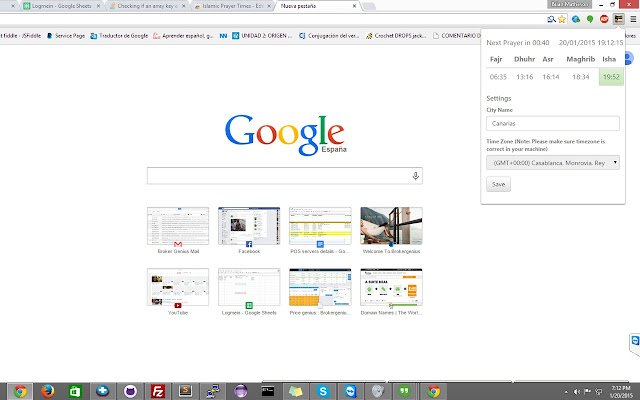Switch to Checking if an array key tab
This screenshot has height=400, width=640.
pyautogui.click(x=145, y=6)
